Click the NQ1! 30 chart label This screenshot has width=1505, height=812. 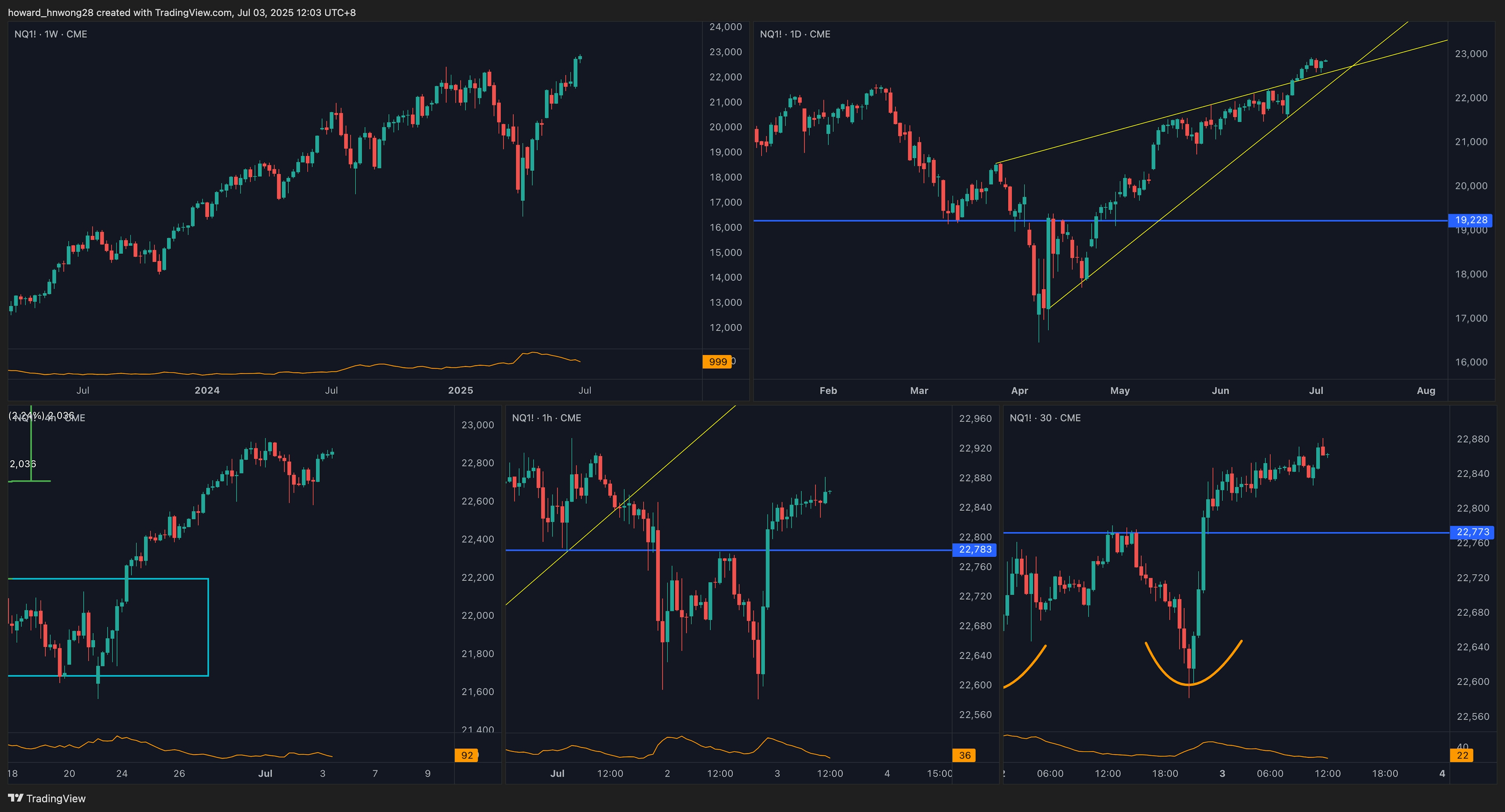tap(1044, 418)
